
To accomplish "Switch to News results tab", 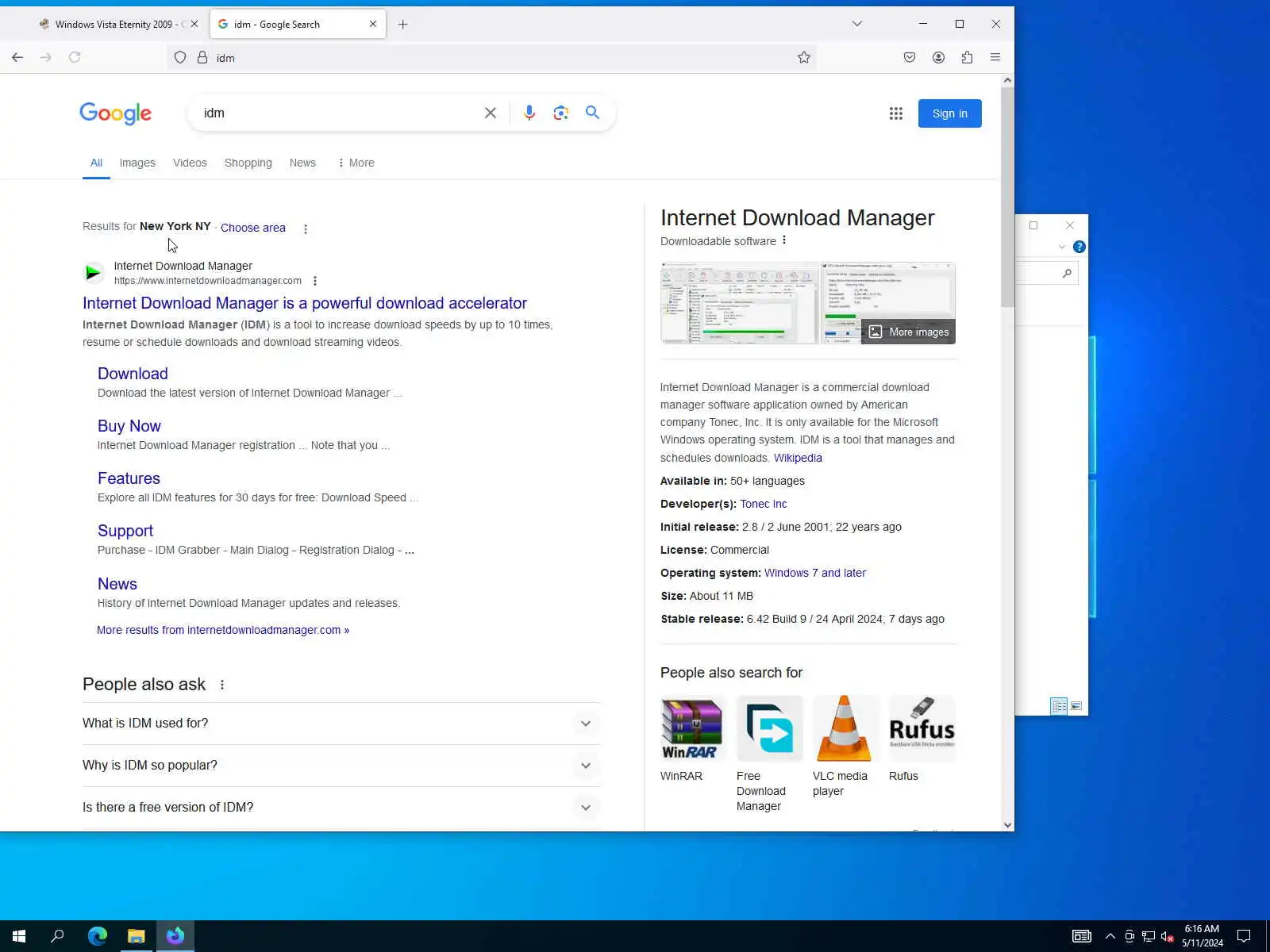I will point(302,163).
